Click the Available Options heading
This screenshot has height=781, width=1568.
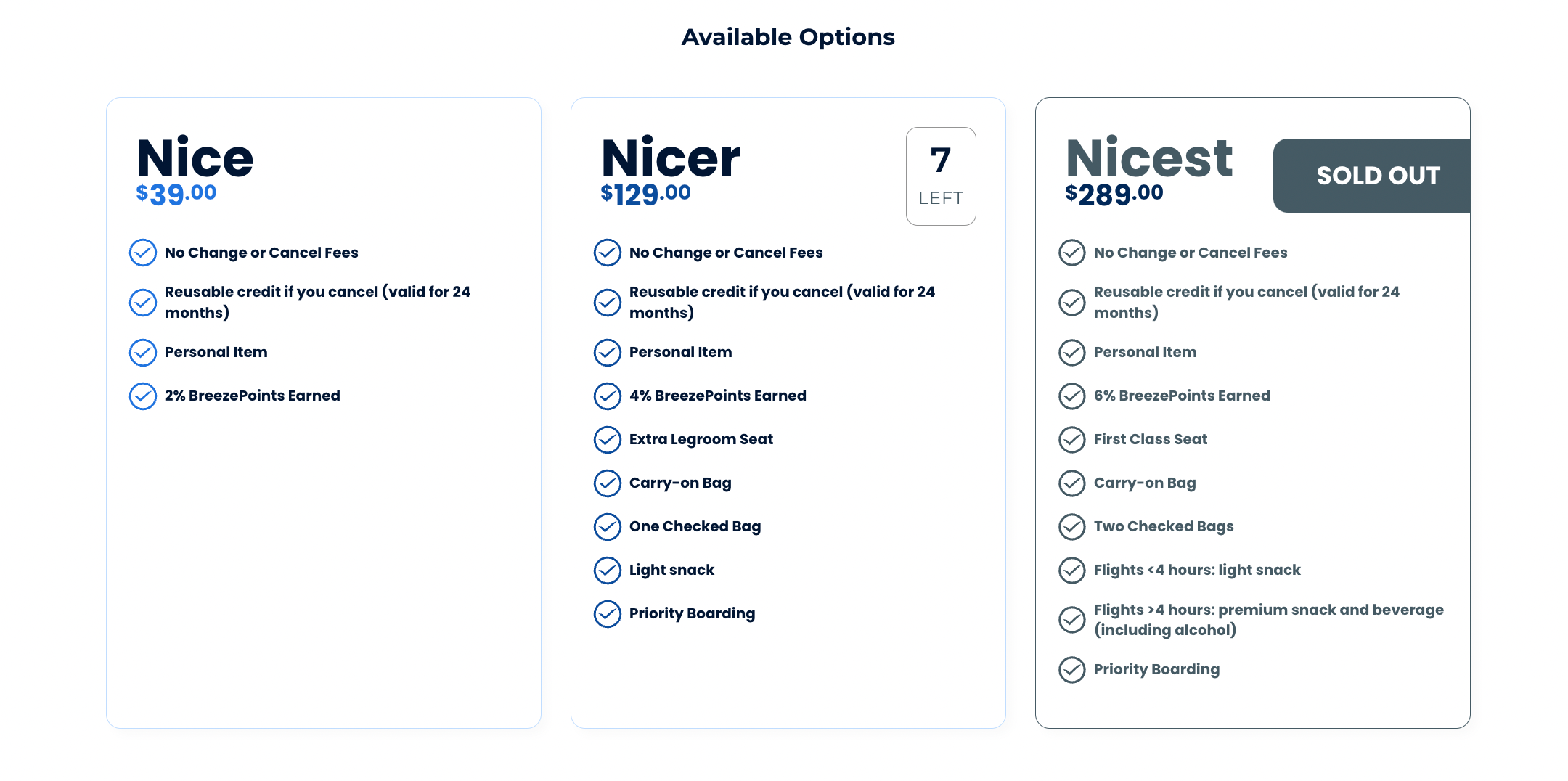pyautogui.click(x=788, y=37)
